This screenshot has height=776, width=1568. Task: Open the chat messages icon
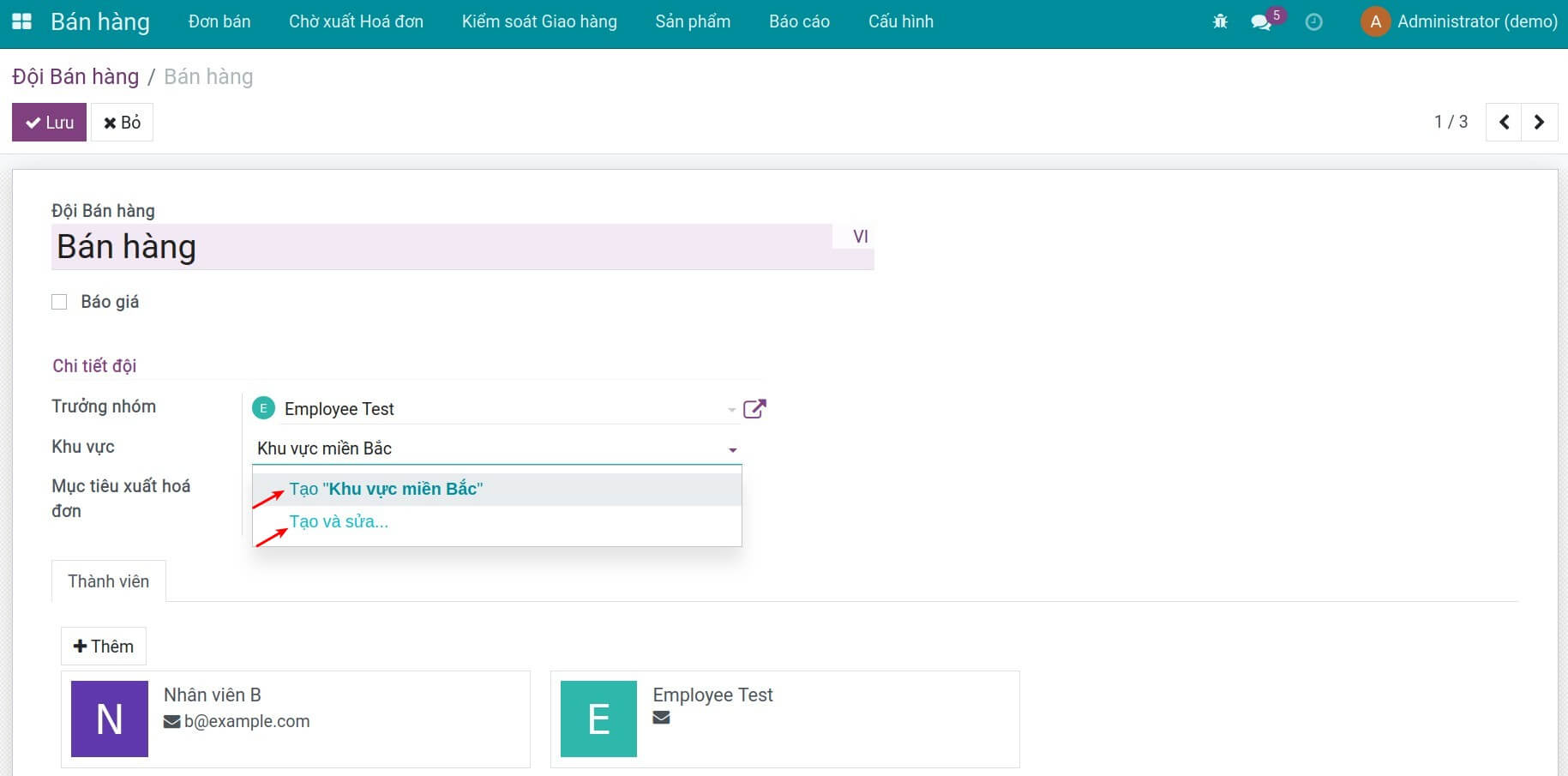(1261, 22)
